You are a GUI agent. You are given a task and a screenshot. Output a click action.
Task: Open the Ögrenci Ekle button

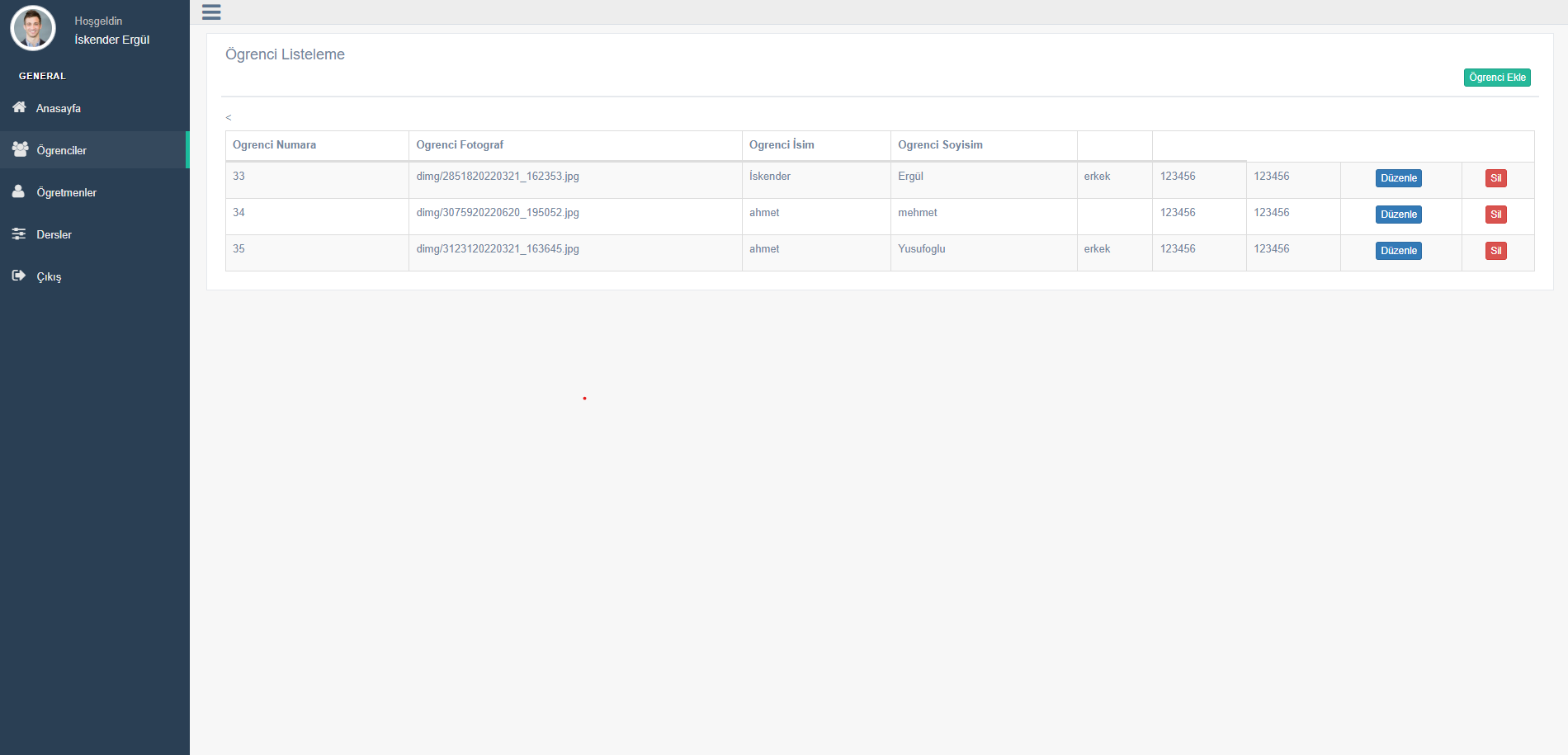coord(1496,77)
